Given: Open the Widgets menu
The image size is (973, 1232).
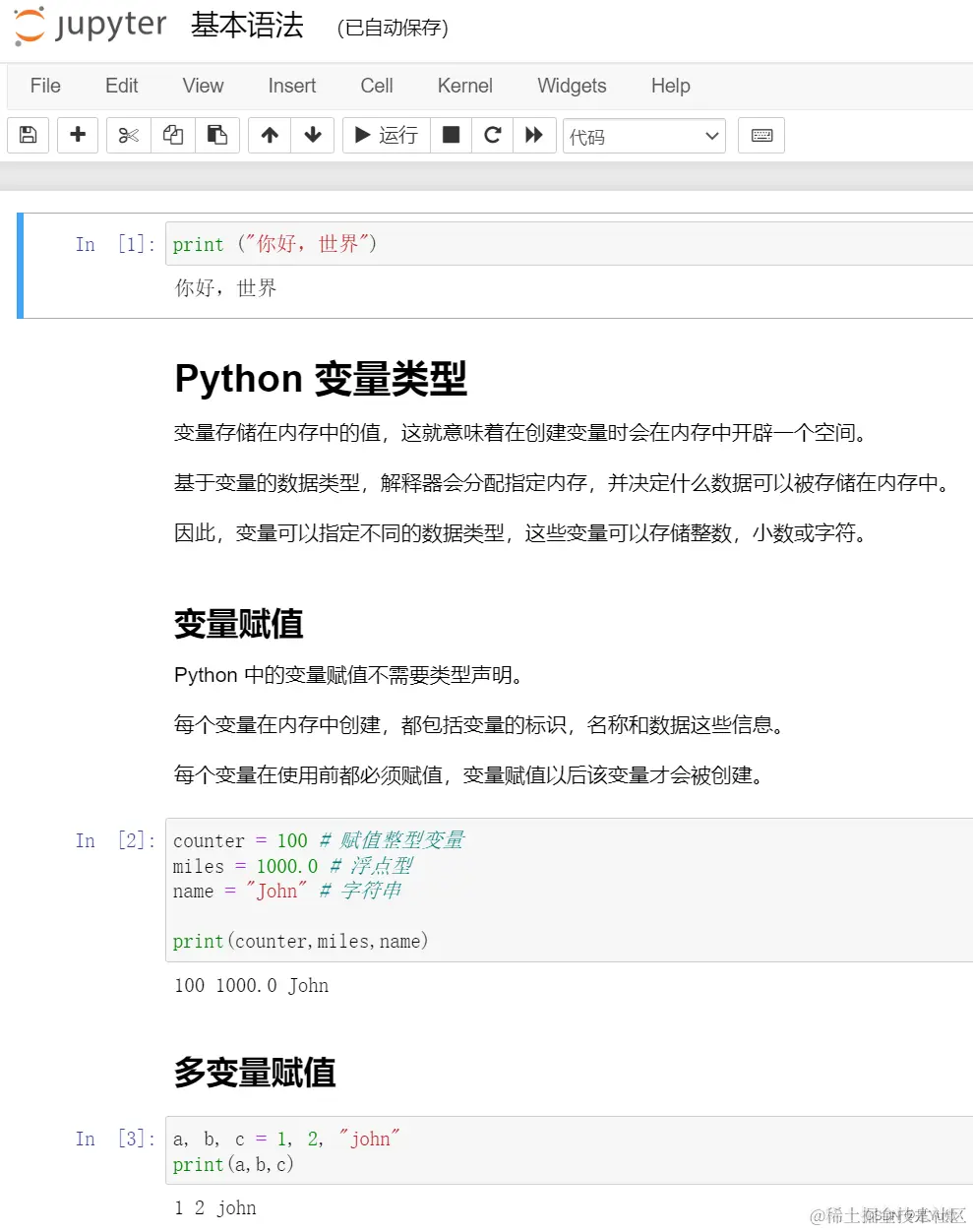Looking at the screenshot, I should (571, 86).
